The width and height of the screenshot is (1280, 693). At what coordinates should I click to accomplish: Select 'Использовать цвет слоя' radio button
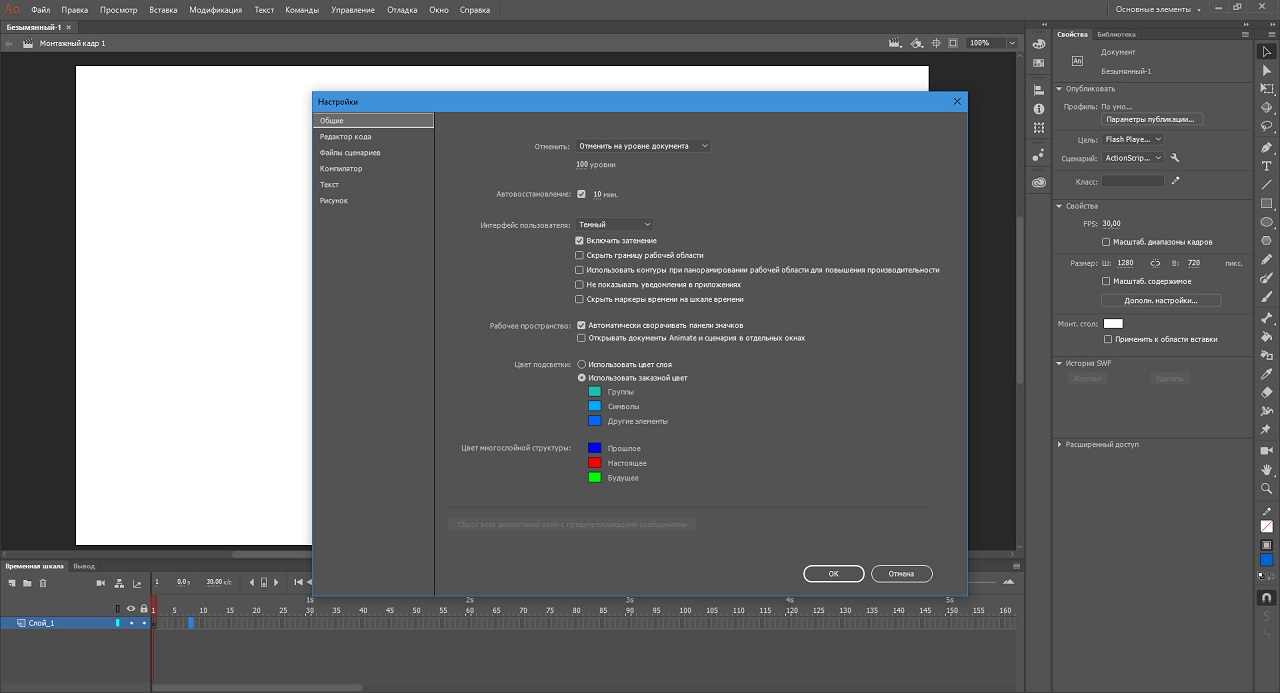pos(582,364)
